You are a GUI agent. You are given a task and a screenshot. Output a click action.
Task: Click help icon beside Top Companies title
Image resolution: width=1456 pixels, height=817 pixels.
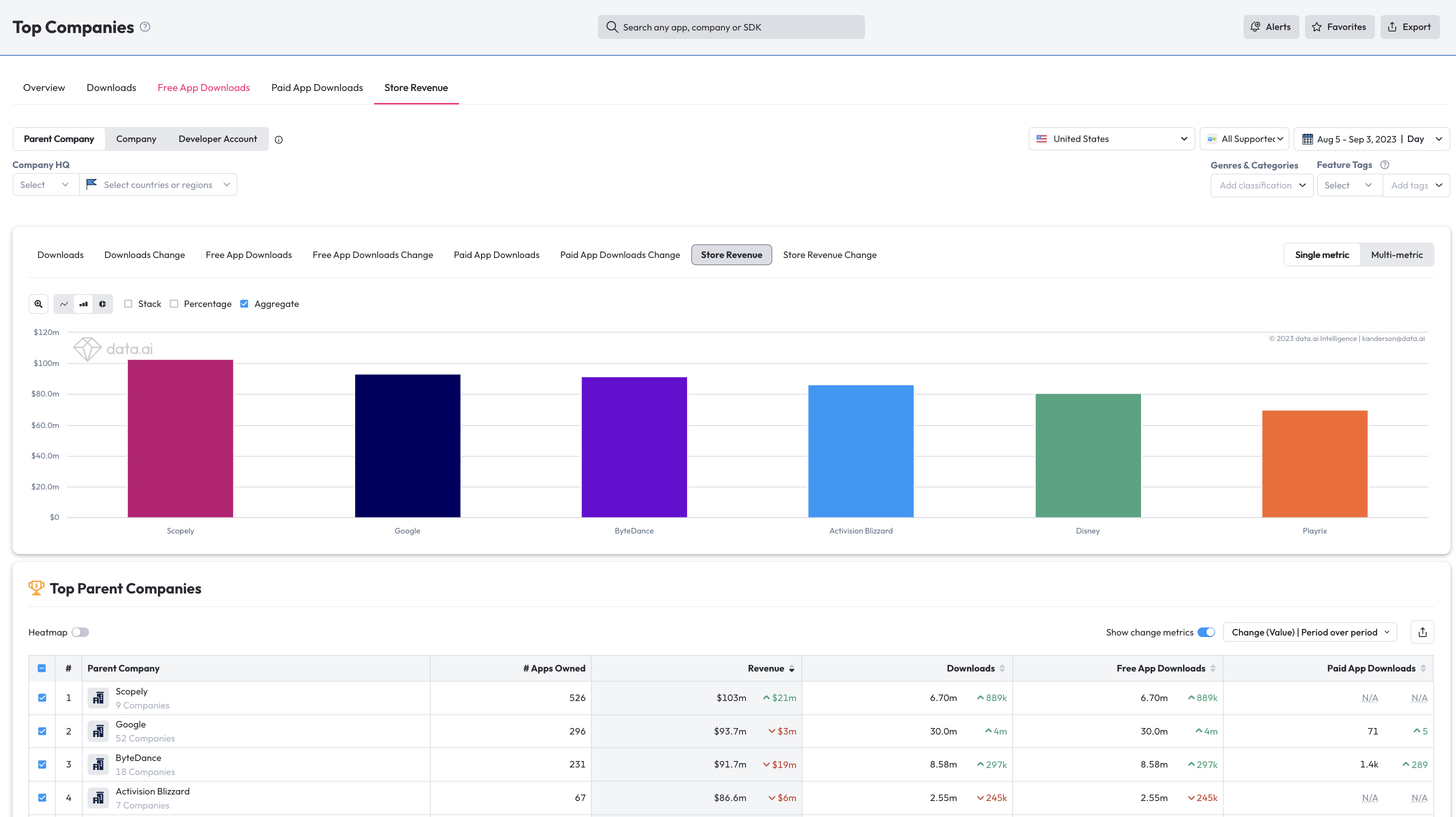coord(145,26)
